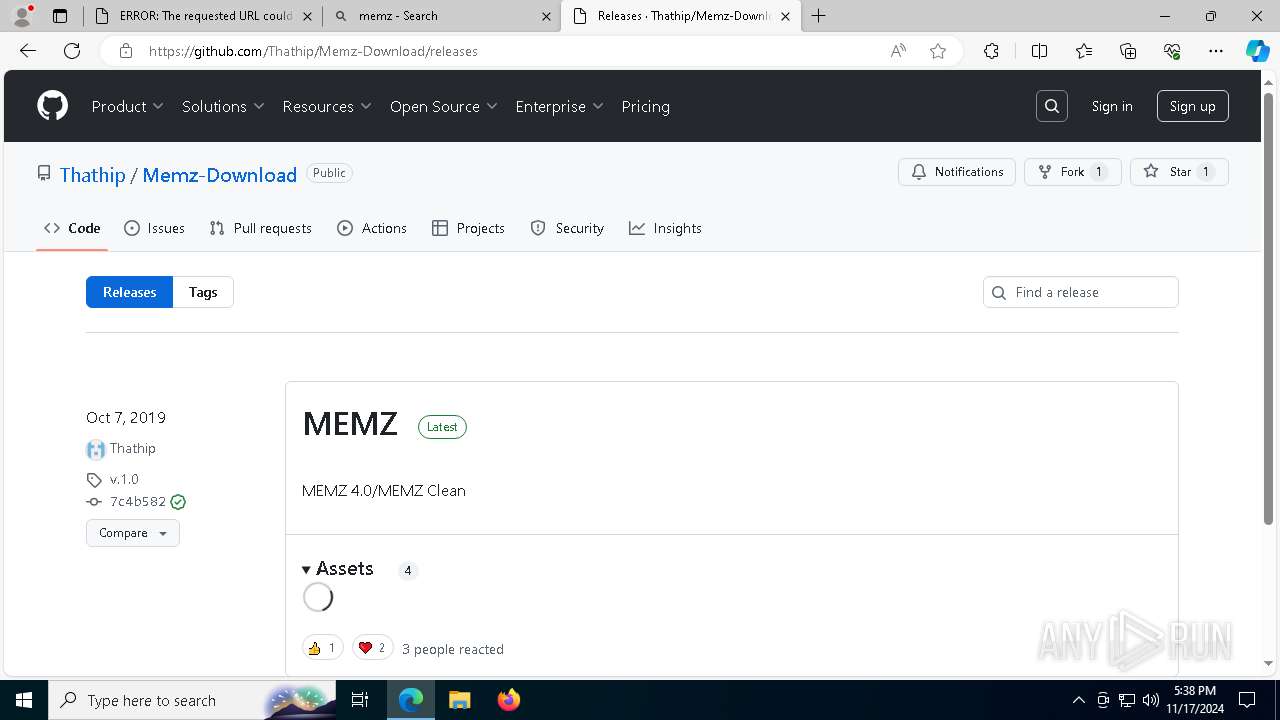Open the Read aloud icon in address bar
1280x720 pixels.
click(x=898, y=51)
